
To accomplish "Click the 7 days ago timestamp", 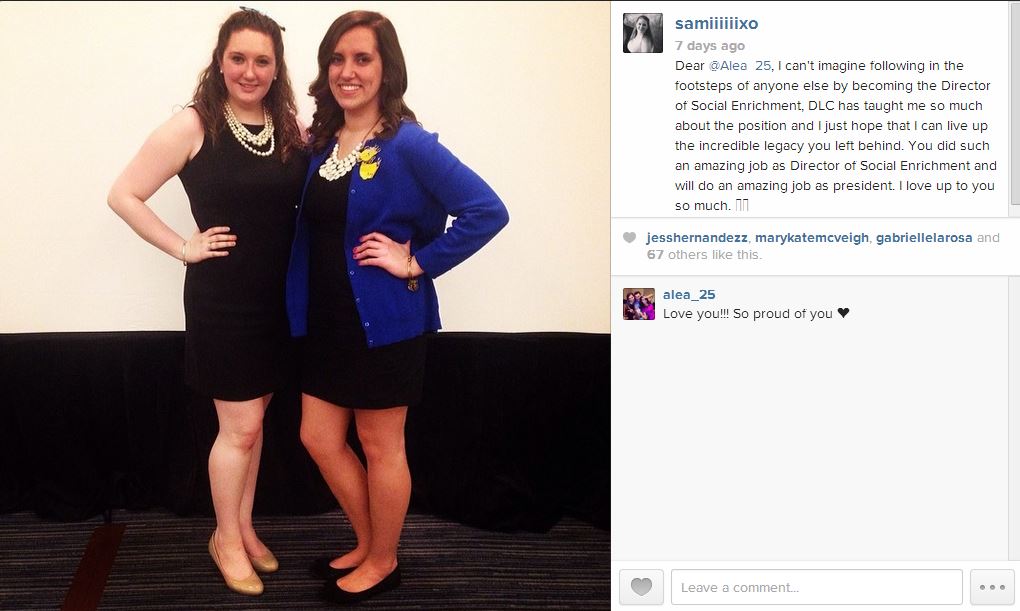I will click(x=710, y=46).
